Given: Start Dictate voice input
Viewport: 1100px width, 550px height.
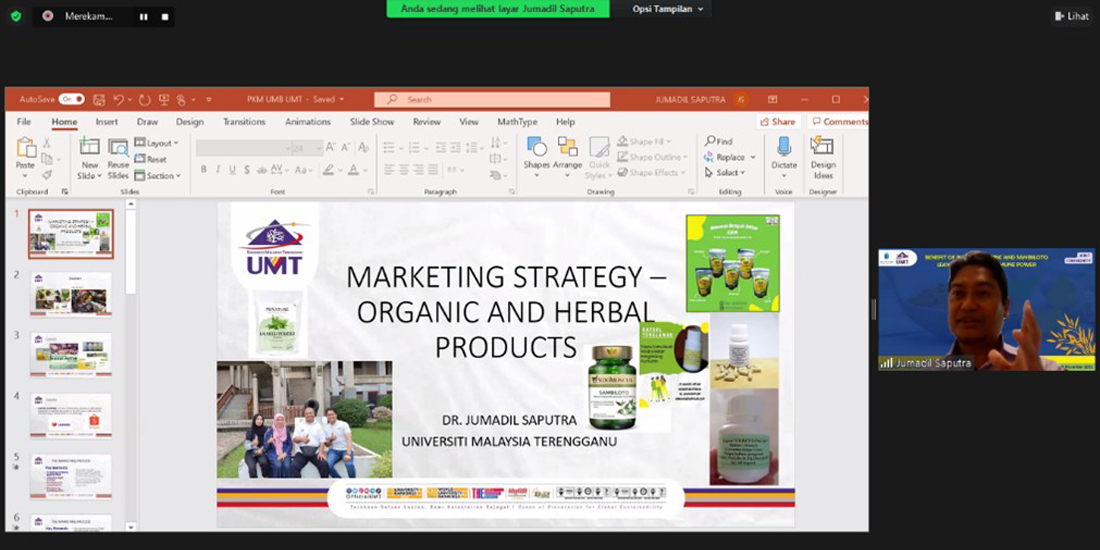Looking at the screenshot, I should click(784, 150).
